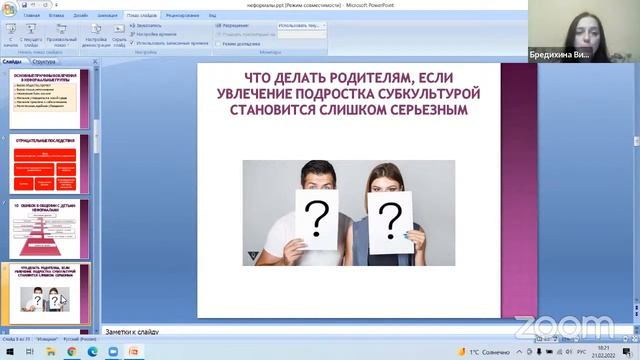Click the zoom participant video of Бредихина
Screen dimensions: 640x360
tap(584, 31)
